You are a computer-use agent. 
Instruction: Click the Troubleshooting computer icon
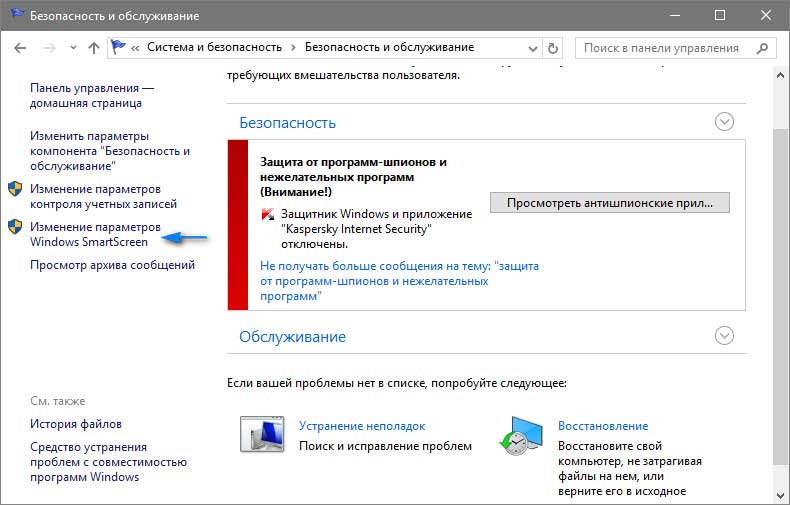[263, 433]
